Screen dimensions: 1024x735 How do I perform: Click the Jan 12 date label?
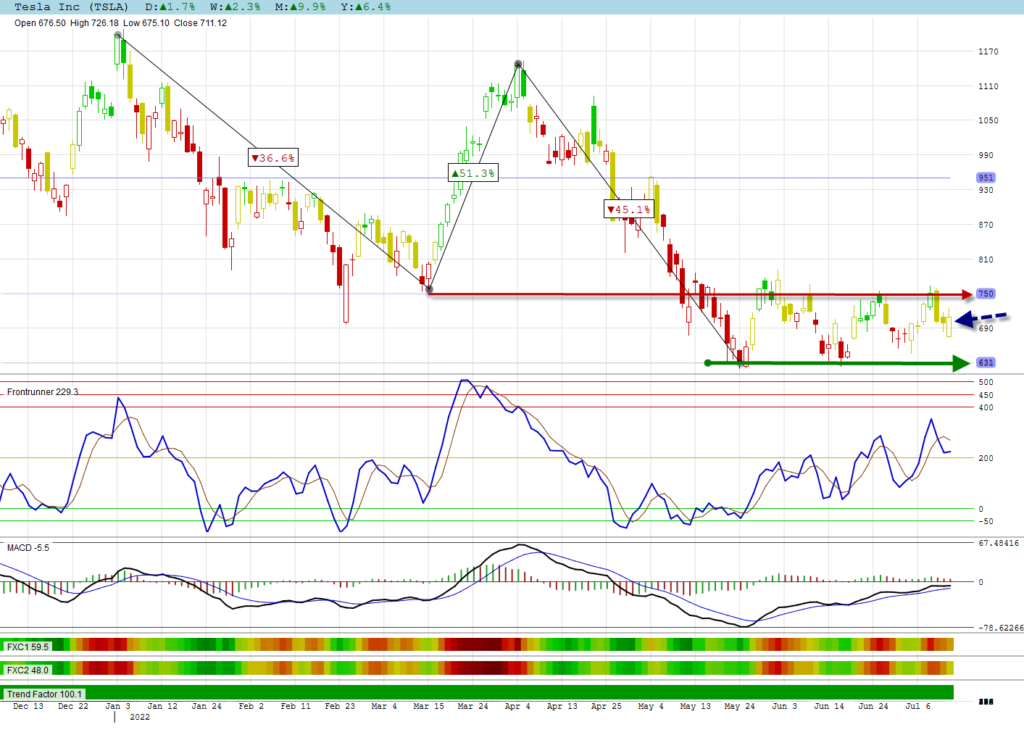click(x=162, y=706)
